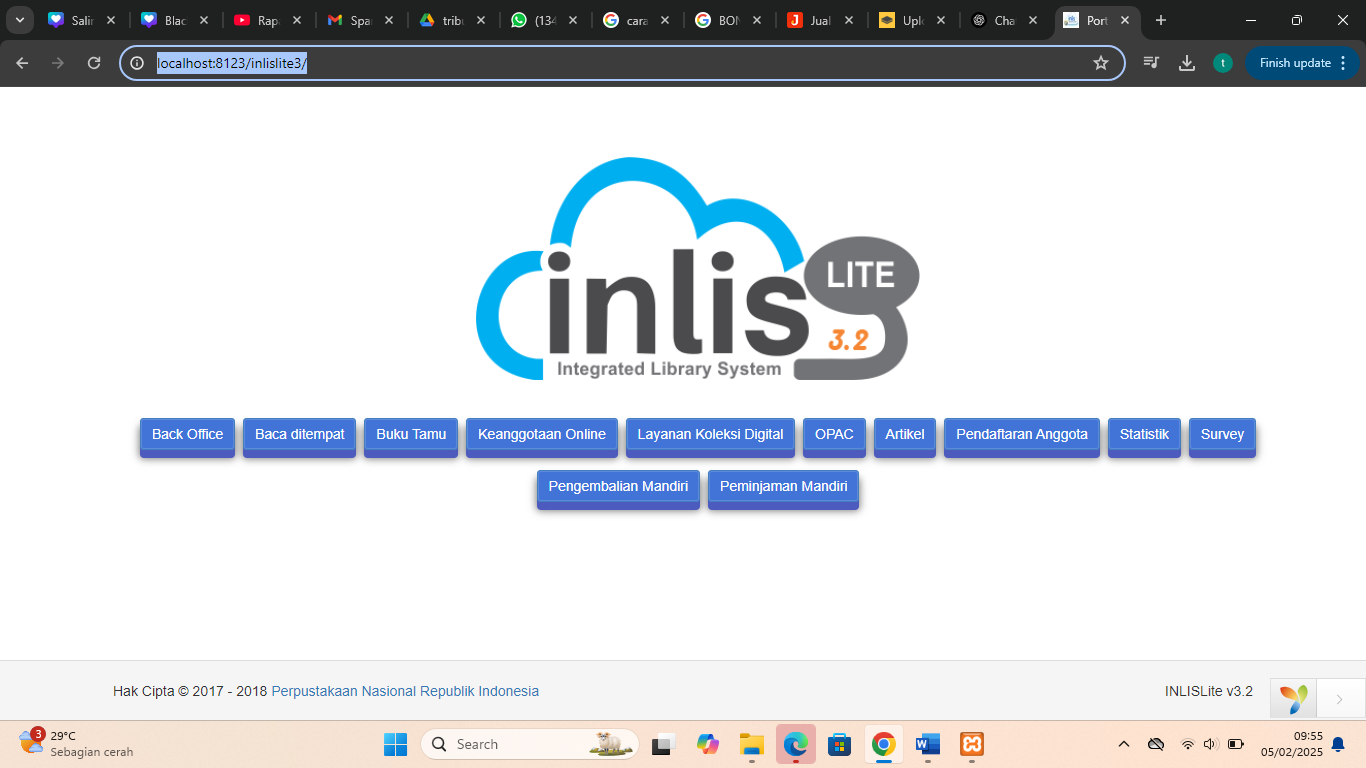Screen dimensions: 1366x768
Task: Switch to the Google BON tab
Action: [730, 20]
